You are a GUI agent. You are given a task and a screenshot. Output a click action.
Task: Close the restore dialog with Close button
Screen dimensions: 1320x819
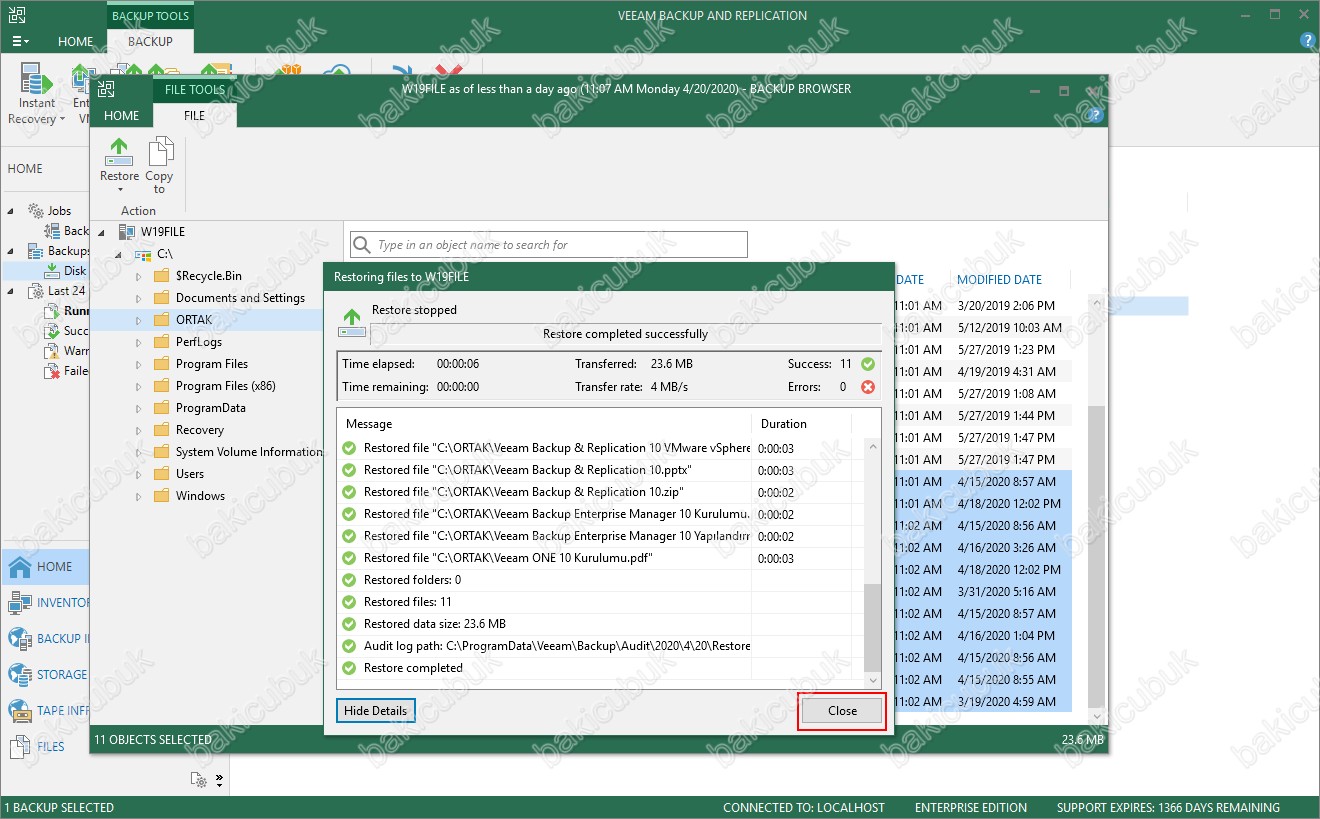click(842, 711)
